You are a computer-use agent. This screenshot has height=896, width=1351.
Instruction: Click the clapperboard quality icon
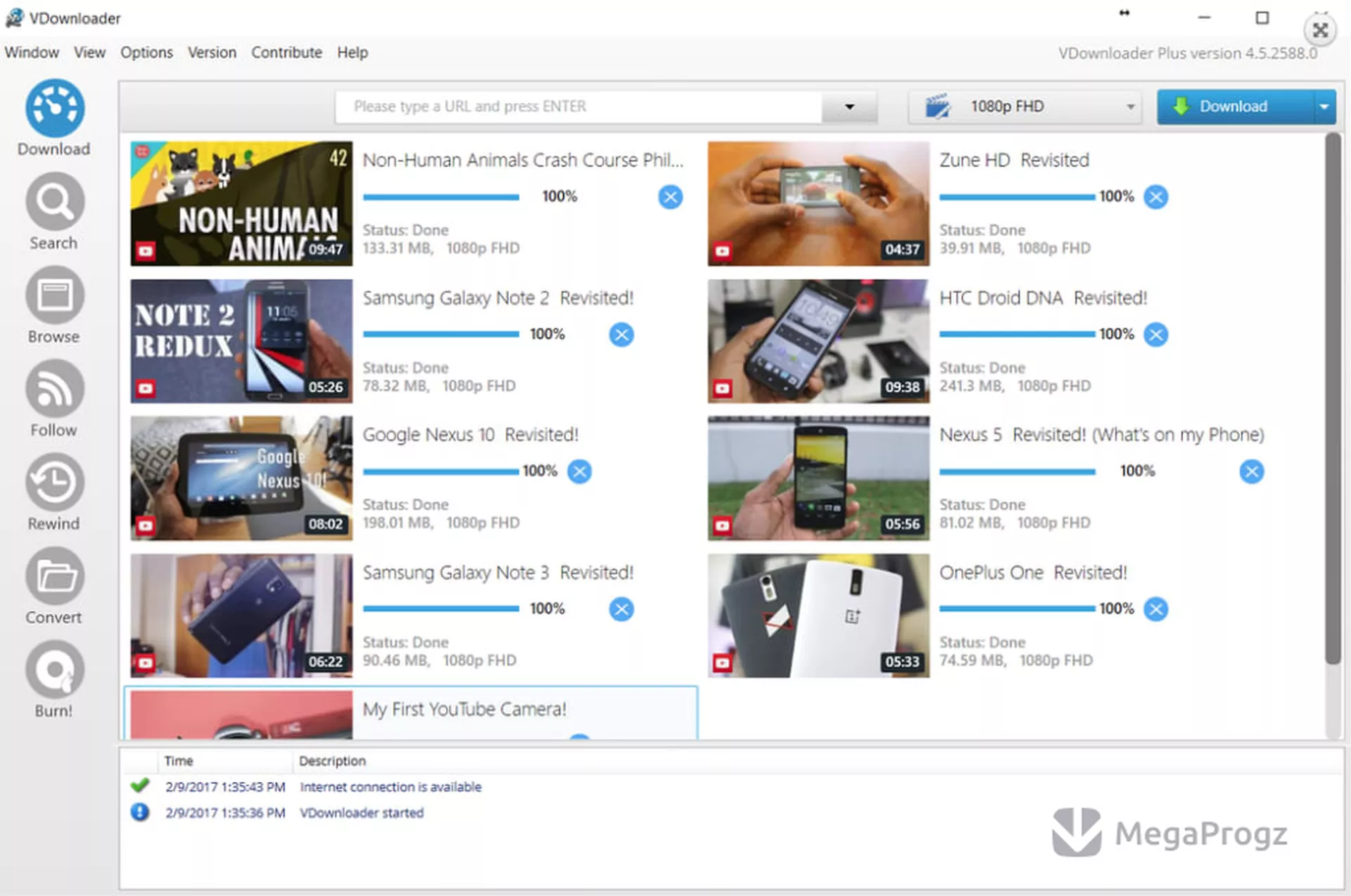[937, 106]
